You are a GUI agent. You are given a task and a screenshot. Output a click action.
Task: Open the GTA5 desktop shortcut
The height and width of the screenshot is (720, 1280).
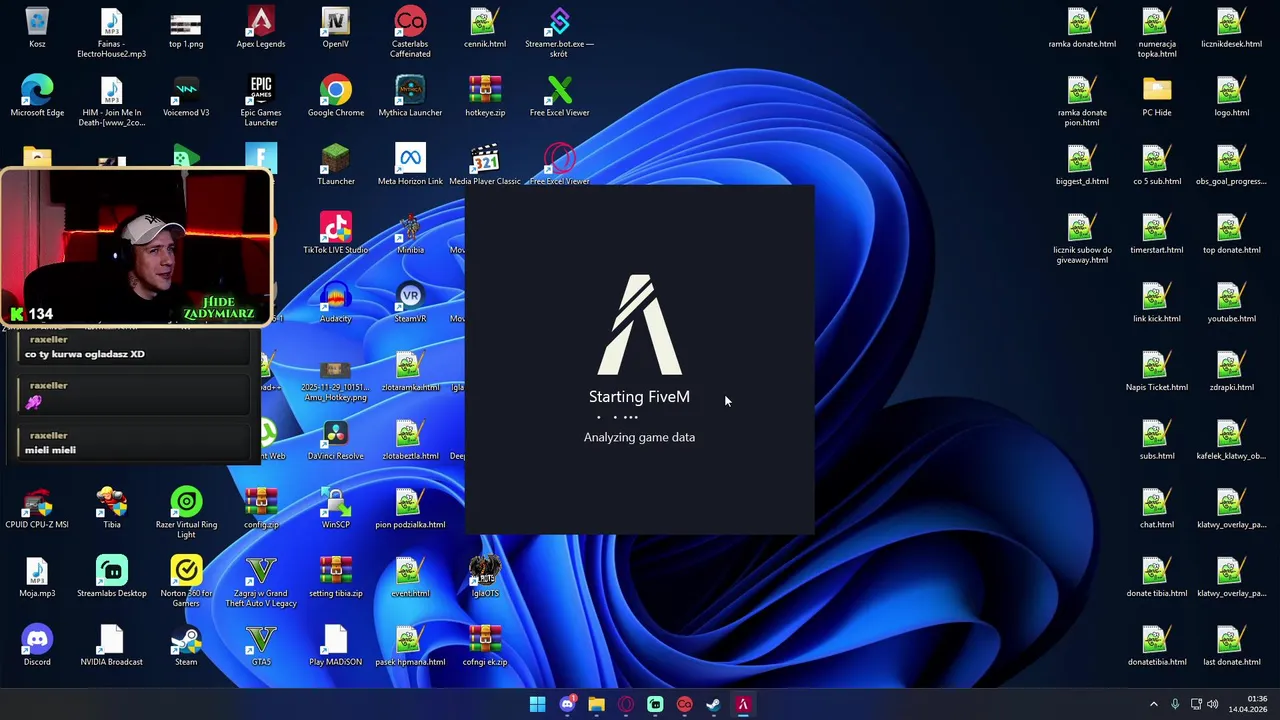(x=261, y=645)
